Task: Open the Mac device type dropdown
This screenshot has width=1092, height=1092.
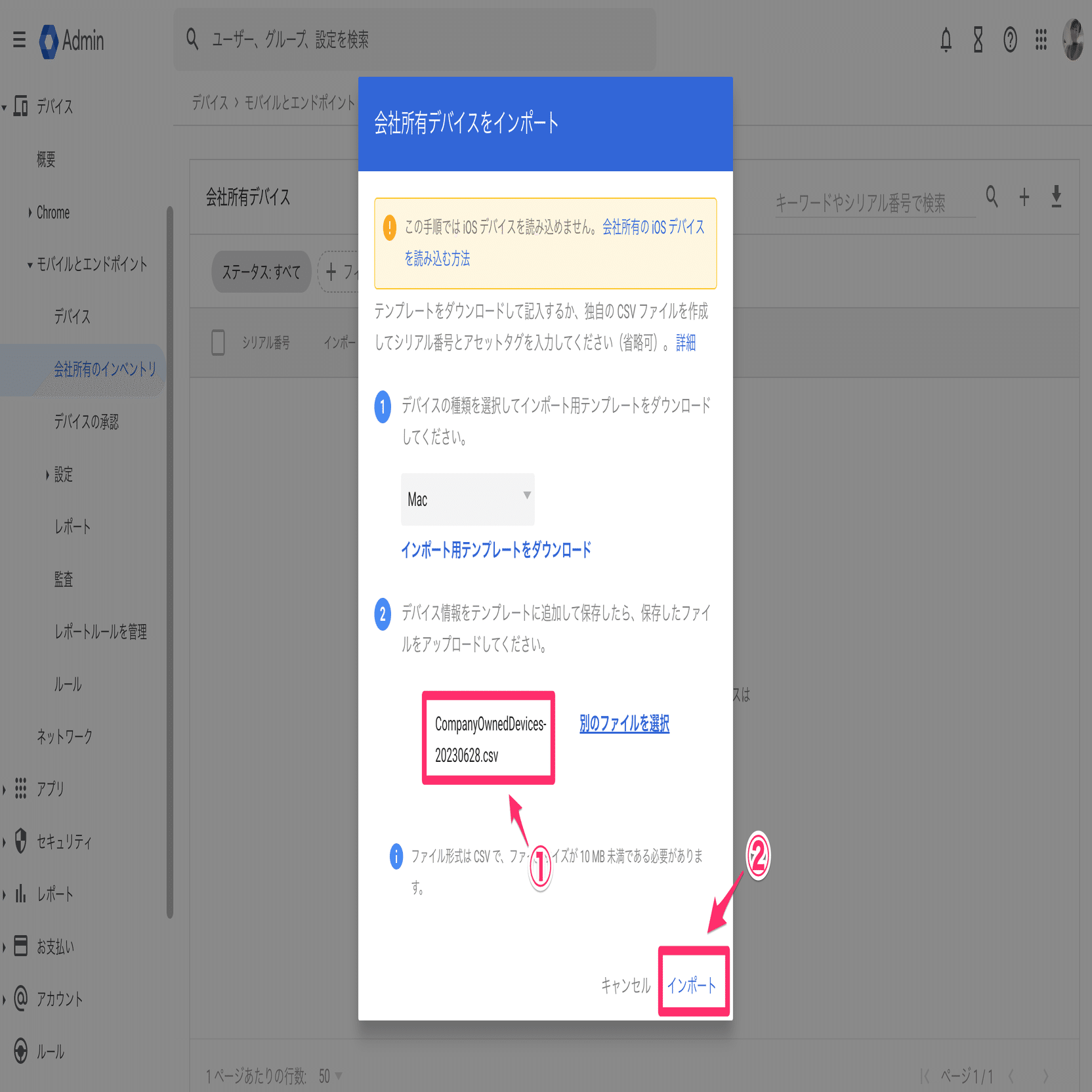Action: (467, 499)
